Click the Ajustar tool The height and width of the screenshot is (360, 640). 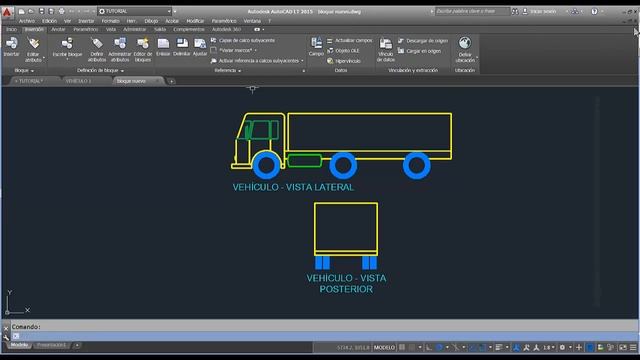(200, 47)
